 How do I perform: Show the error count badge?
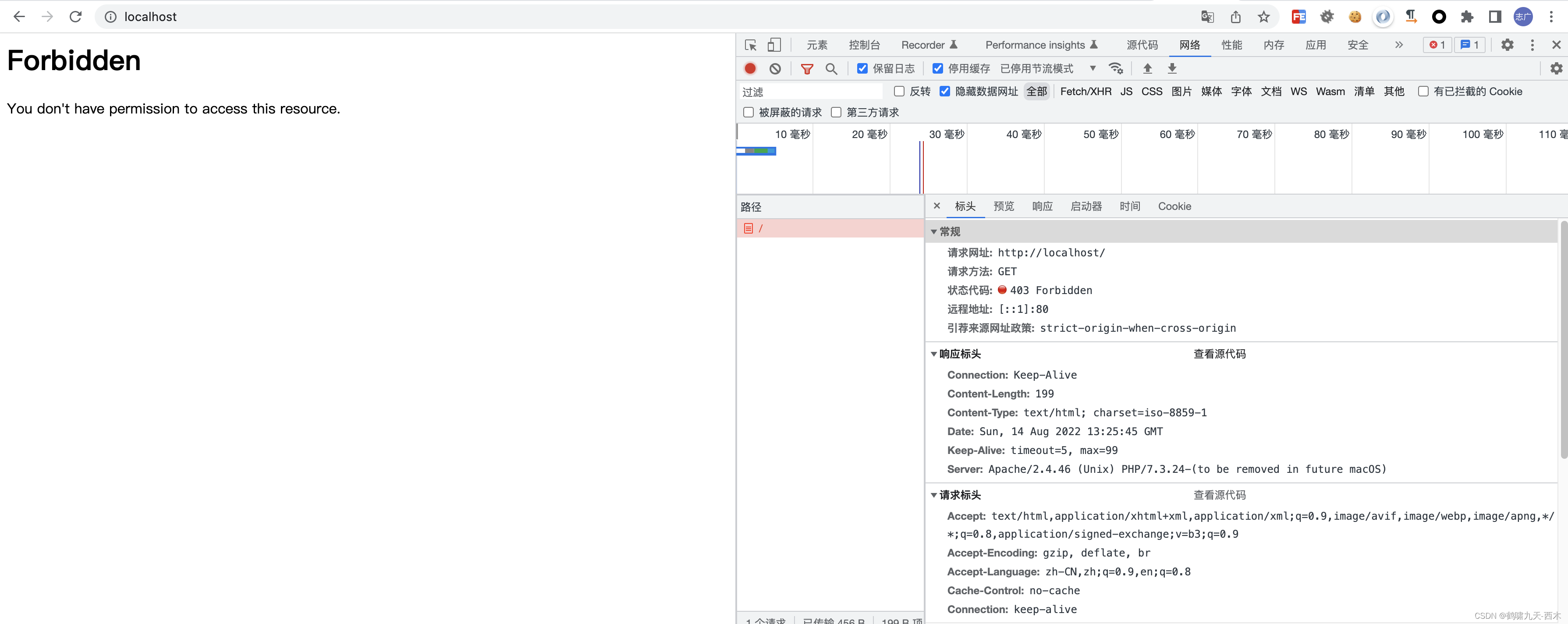pos(1437,45)
